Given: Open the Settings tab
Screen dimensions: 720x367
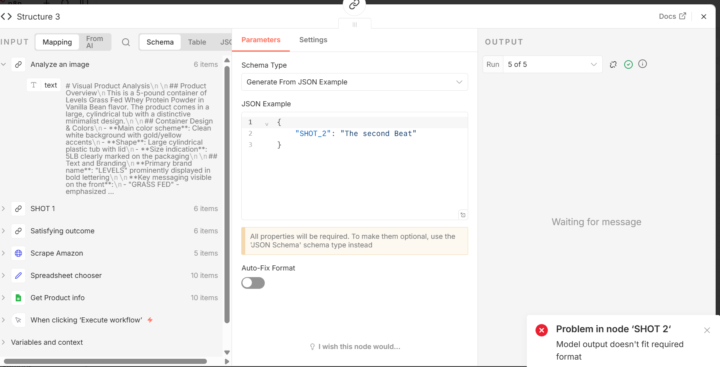Looking at the screenshot, I should click(313, 40).
